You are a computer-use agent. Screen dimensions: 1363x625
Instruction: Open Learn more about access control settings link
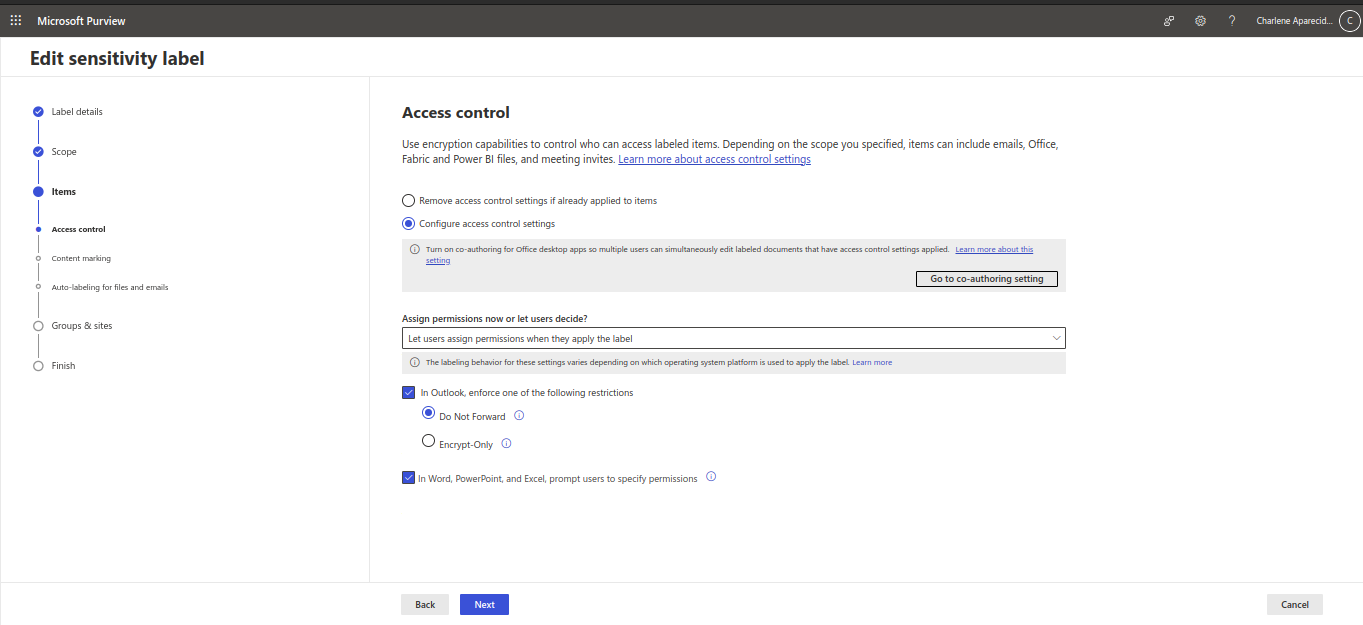click(x=714, y=159)
